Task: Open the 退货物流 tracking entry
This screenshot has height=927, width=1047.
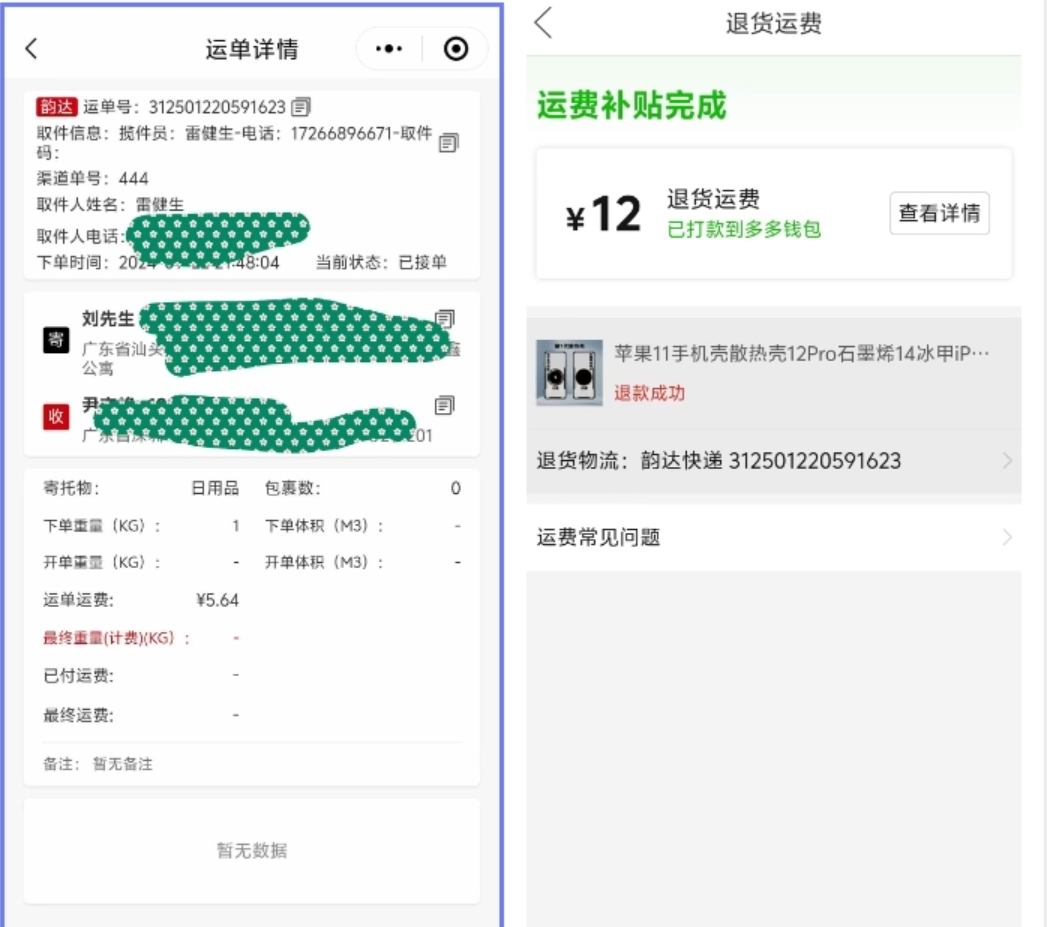Action: tap(774, 461)
